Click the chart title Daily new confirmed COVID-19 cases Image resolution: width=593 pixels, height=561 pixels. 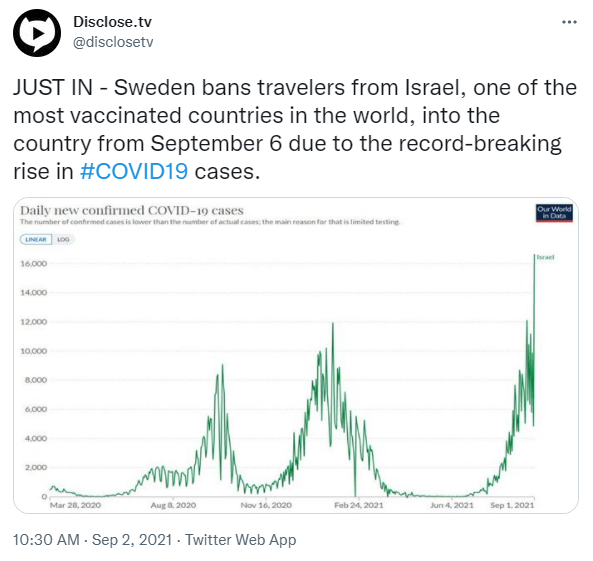132,210
